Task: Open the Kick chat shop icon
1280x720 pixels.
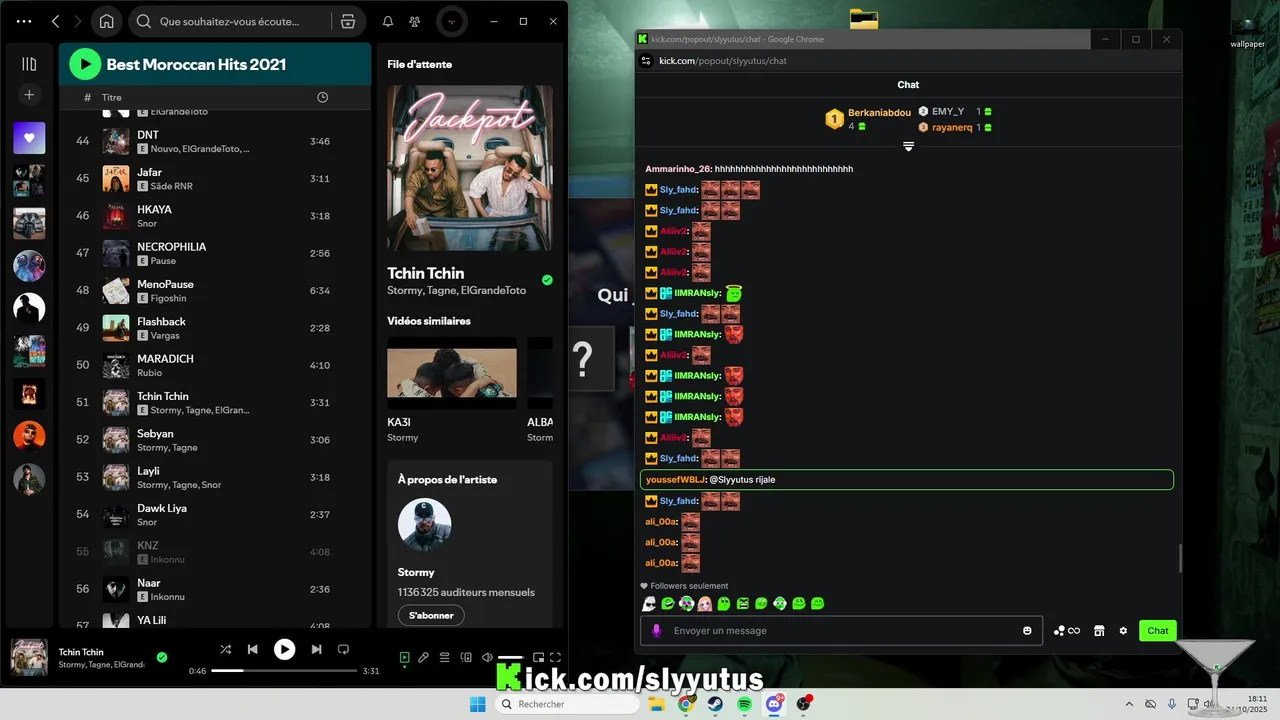Action: point(1099,631)
